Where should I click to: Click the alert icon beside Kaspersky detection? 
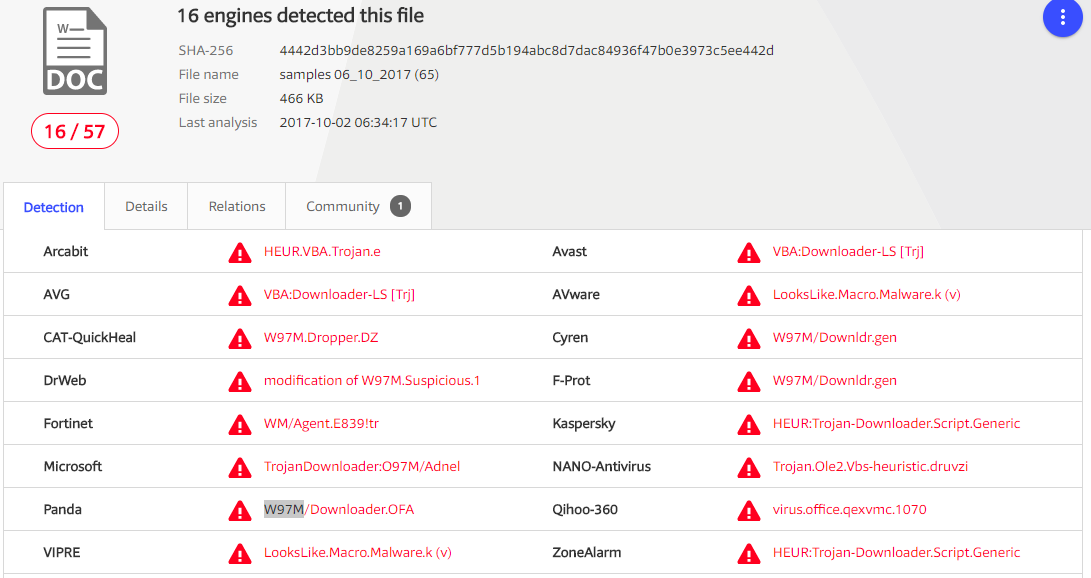pos(748,424)
